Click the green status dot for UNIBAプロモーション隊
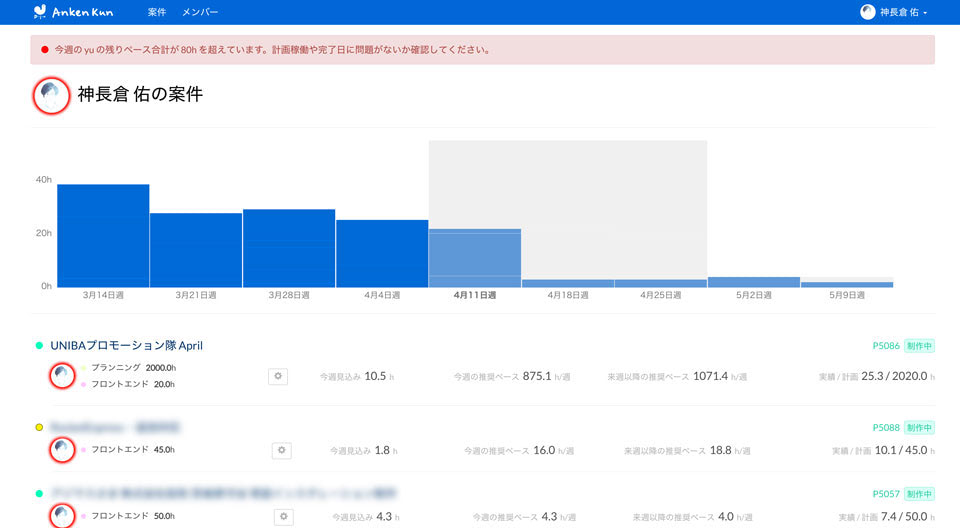The height and width of the screenshot is (528, 960). tap(39, 346)
